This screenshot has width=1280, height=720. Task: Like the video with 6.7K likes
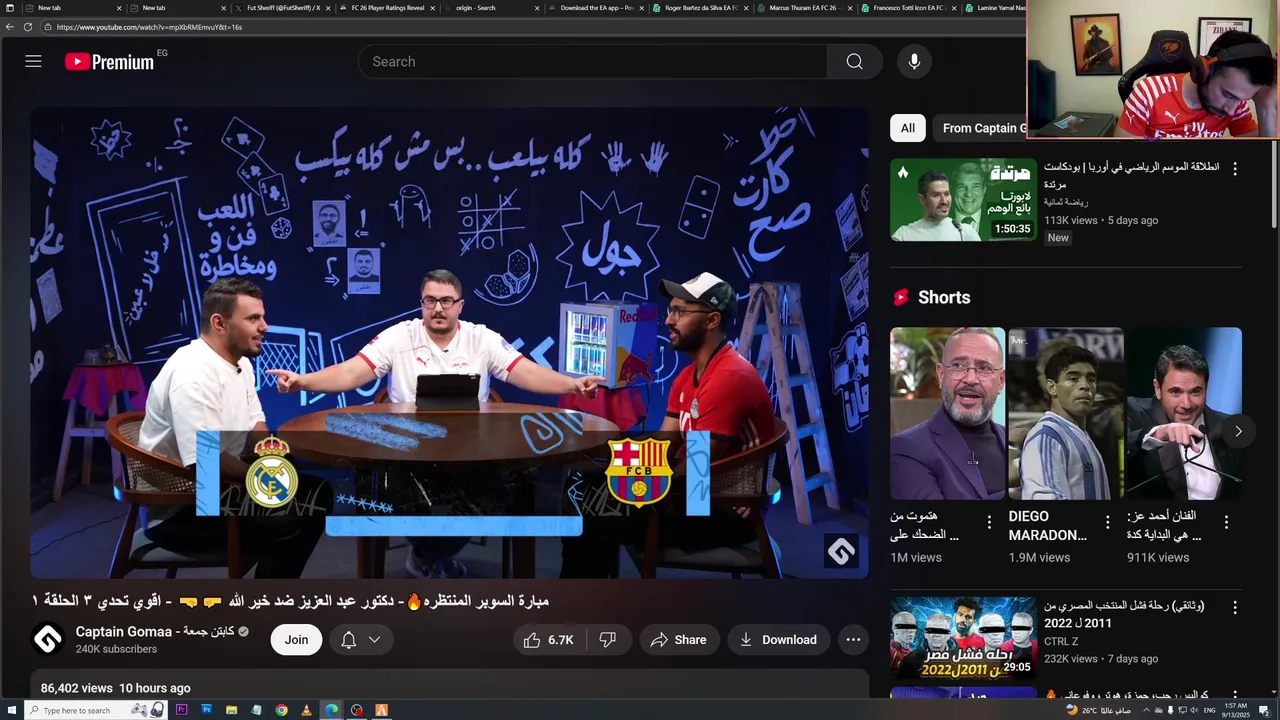point(549,640)
